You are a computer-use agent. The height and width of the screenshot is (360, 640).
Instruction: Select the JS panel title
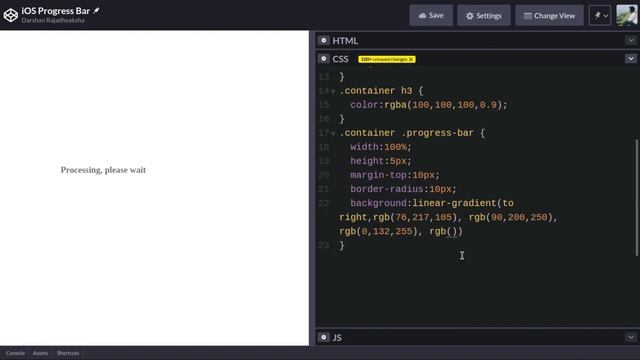click(337, 338)
